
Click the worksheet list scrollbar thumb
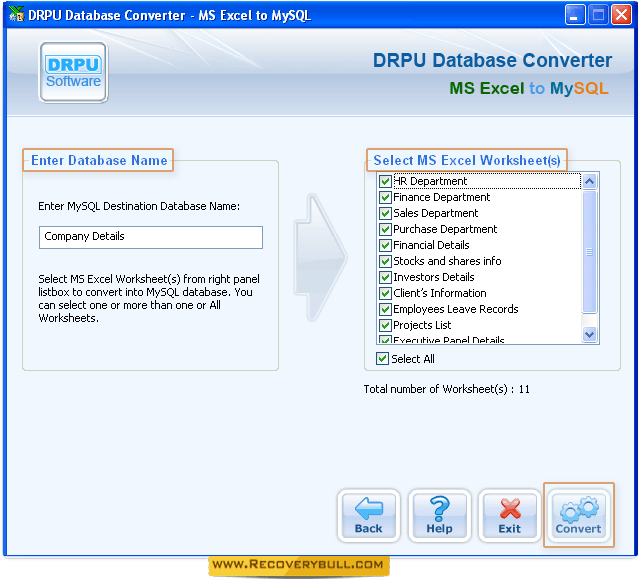(x=589, y=251)
